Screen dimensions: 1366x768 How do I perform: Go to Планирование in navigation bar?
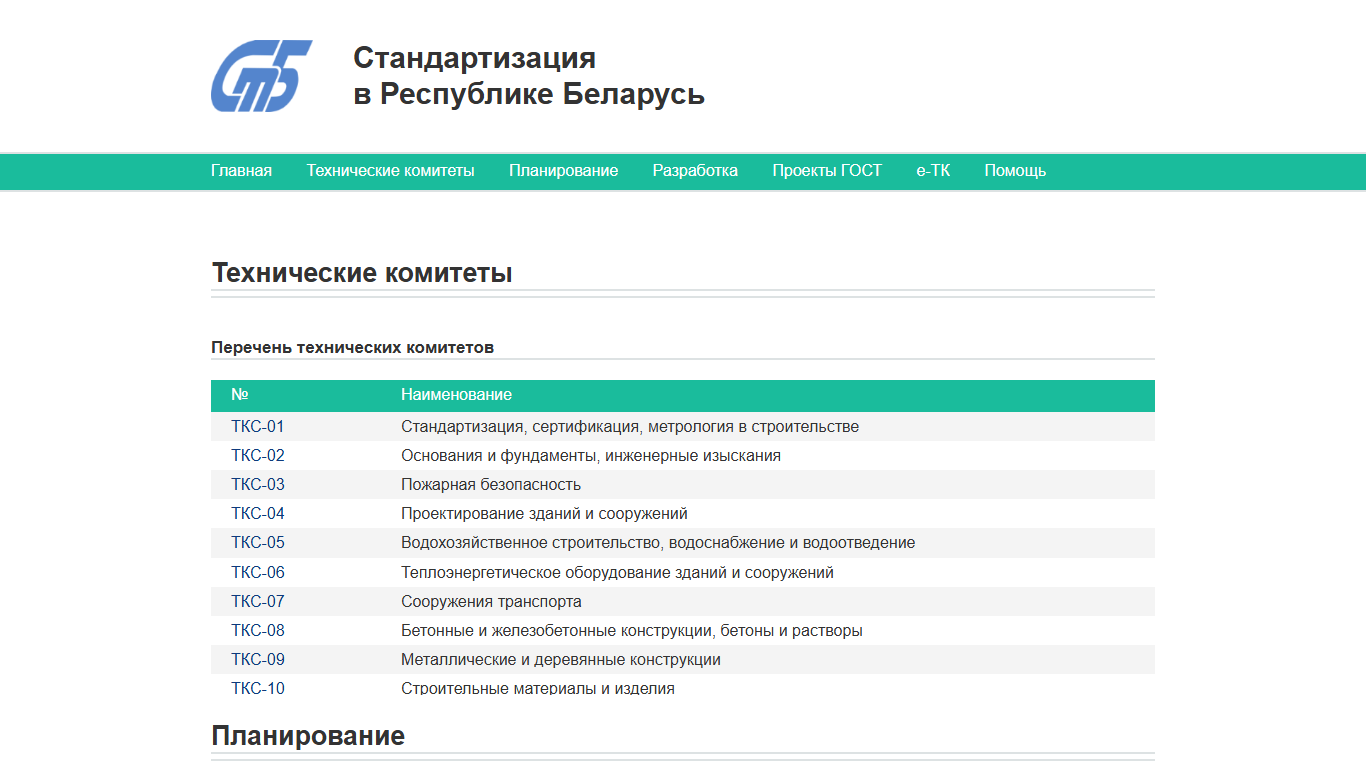563,170
